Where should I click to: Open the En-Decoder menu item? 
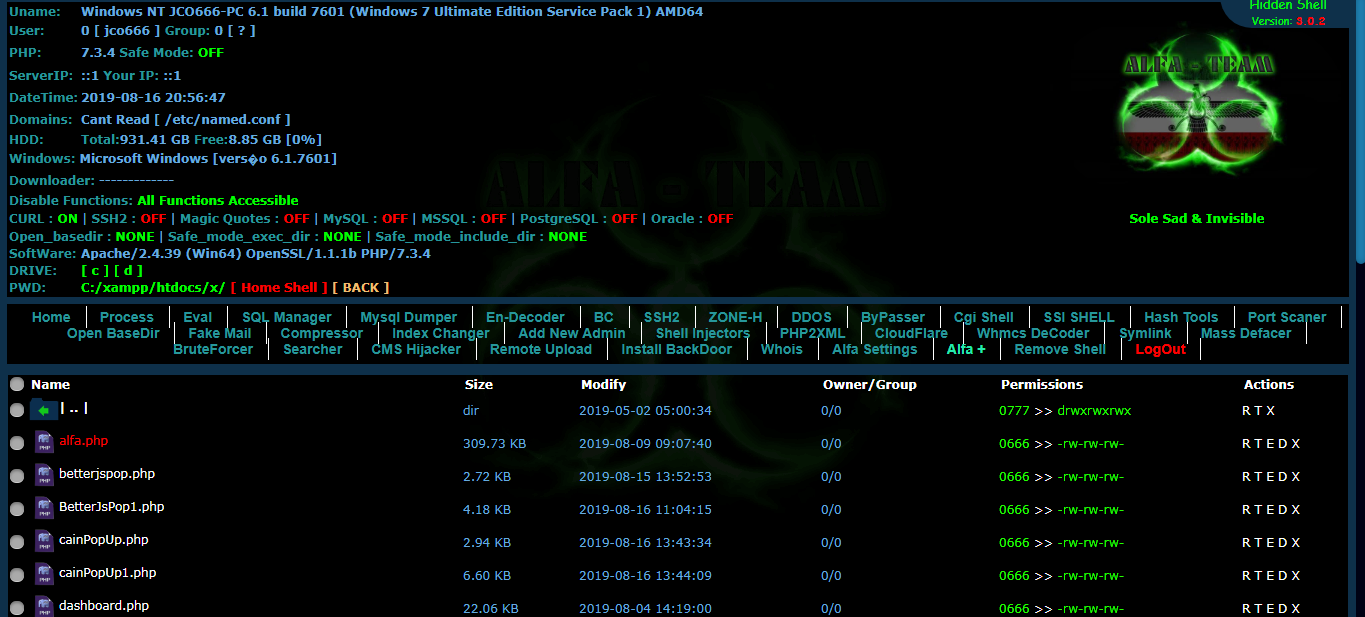click(526, 317)
